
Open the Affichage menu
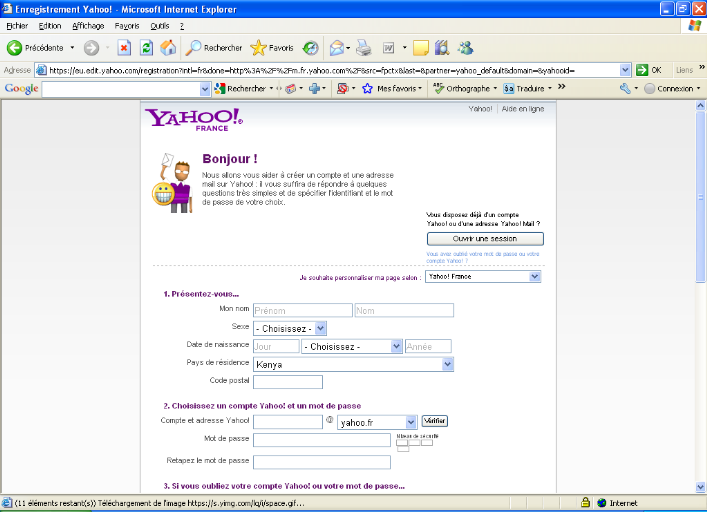(x=88, y=26)
